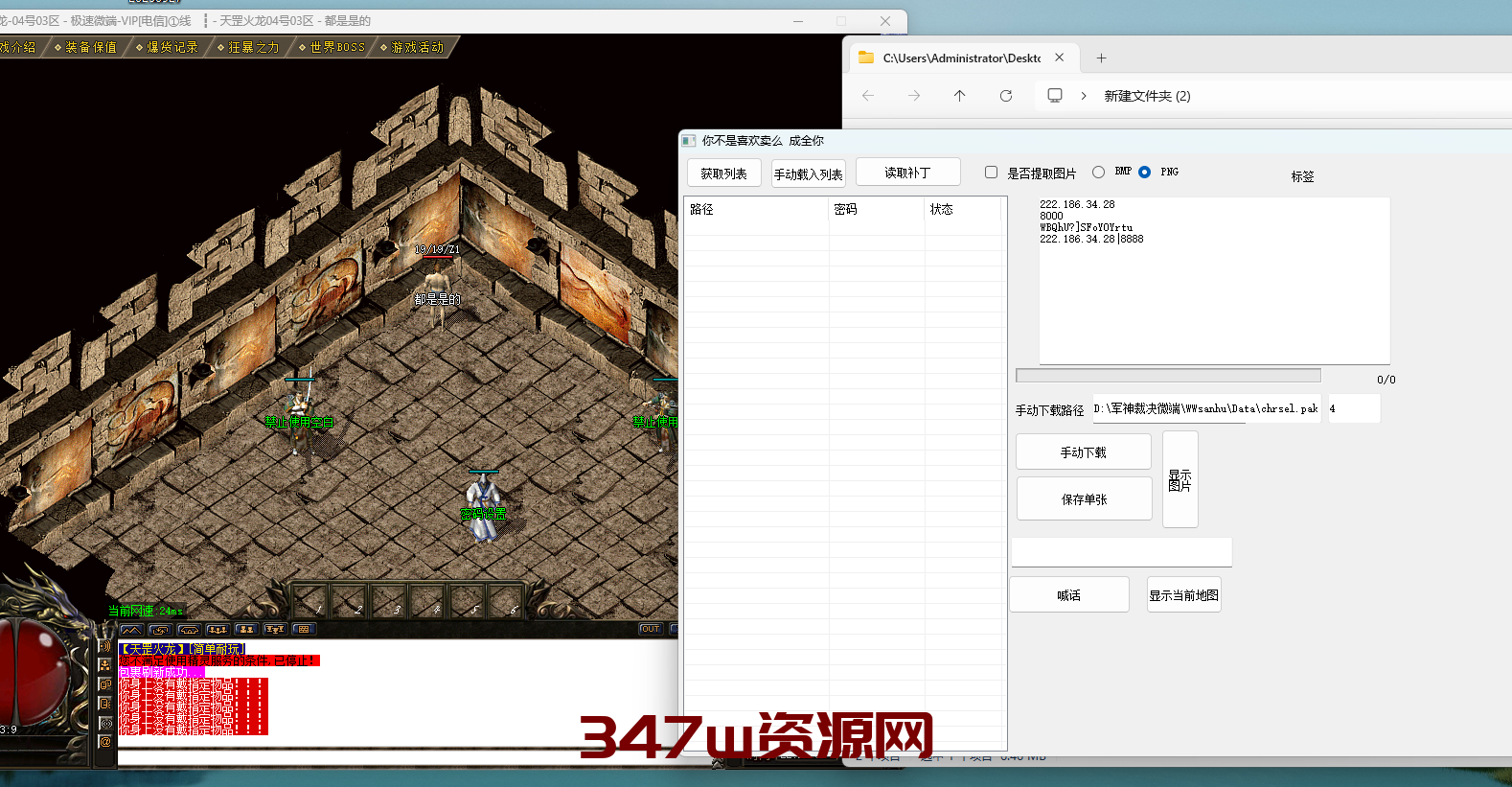
Task: Click the 标签 label
Action: pyautogui.click(x=1302, y=176)
